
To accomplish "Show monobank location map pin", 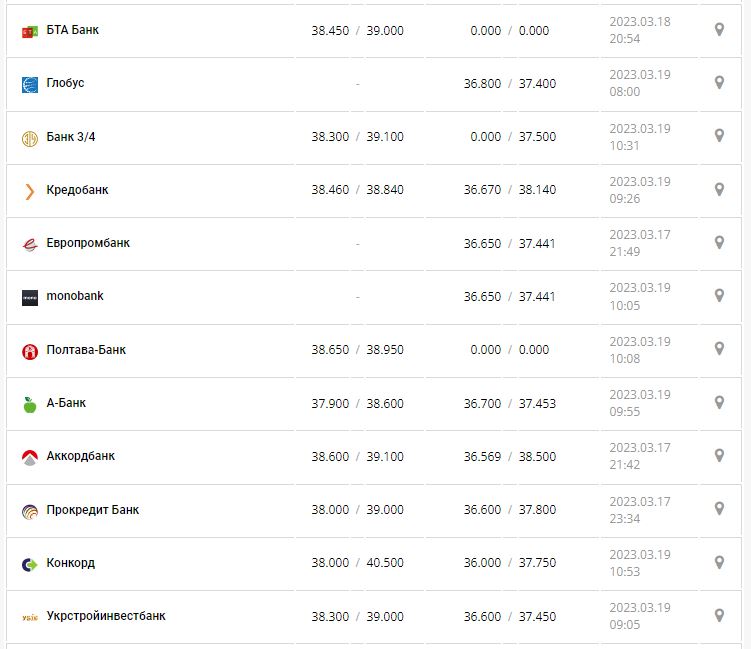I will click(x=718, y=296).
